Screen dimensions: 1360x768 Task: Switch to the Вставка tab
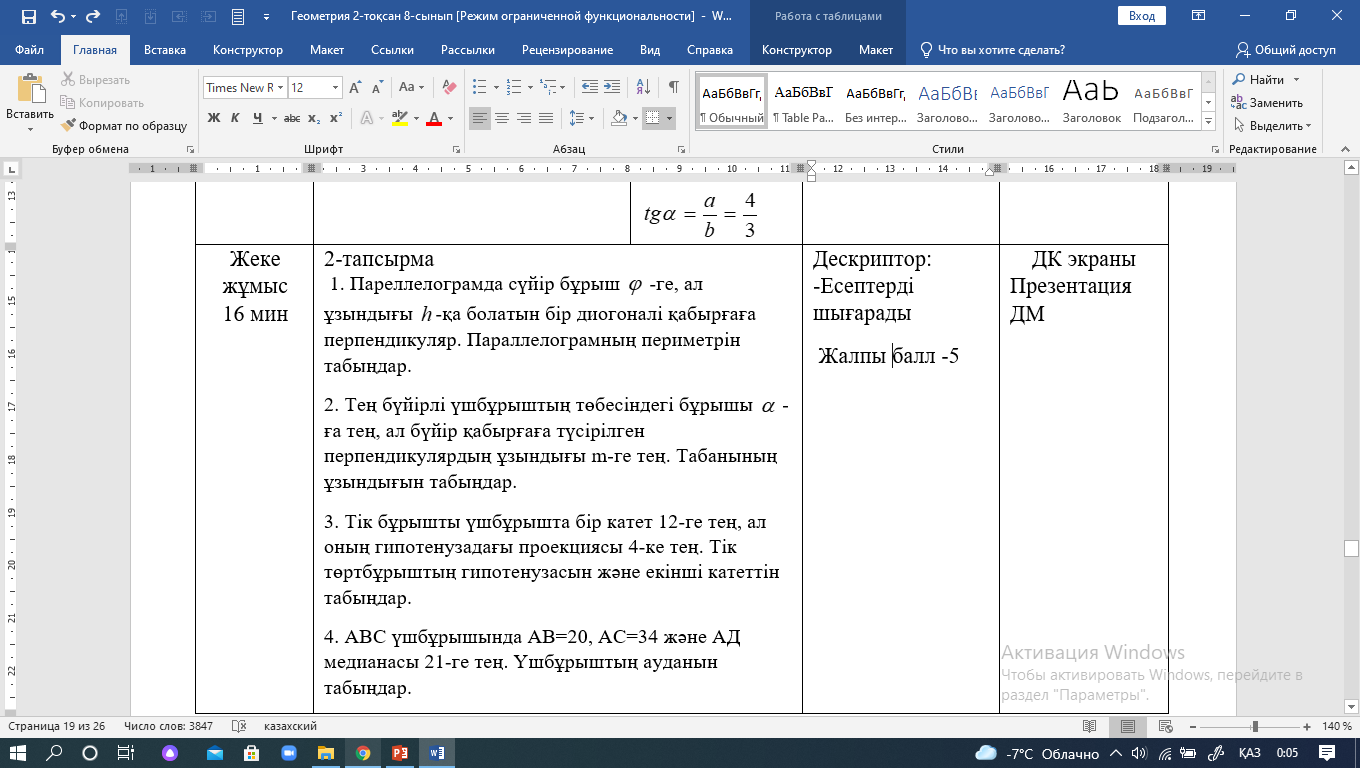165,50
